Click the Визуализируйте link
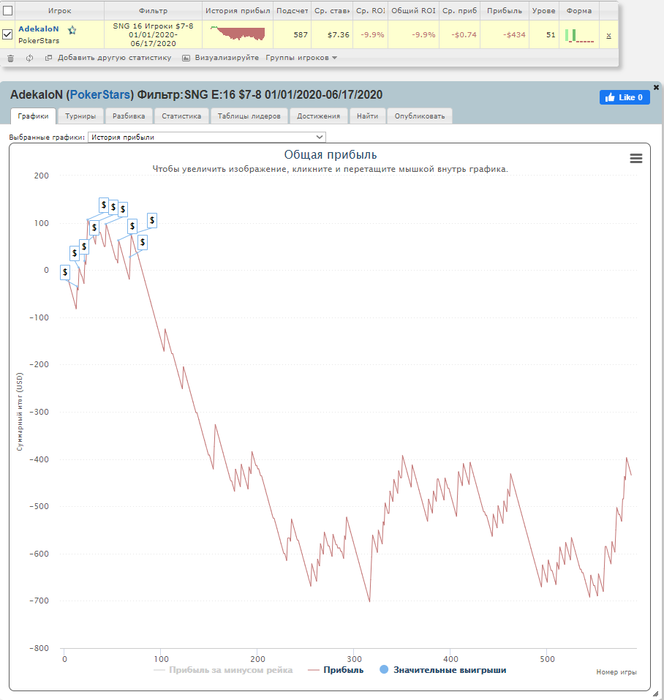The height and width of the screenshot is (700, 664). point(227,58)
